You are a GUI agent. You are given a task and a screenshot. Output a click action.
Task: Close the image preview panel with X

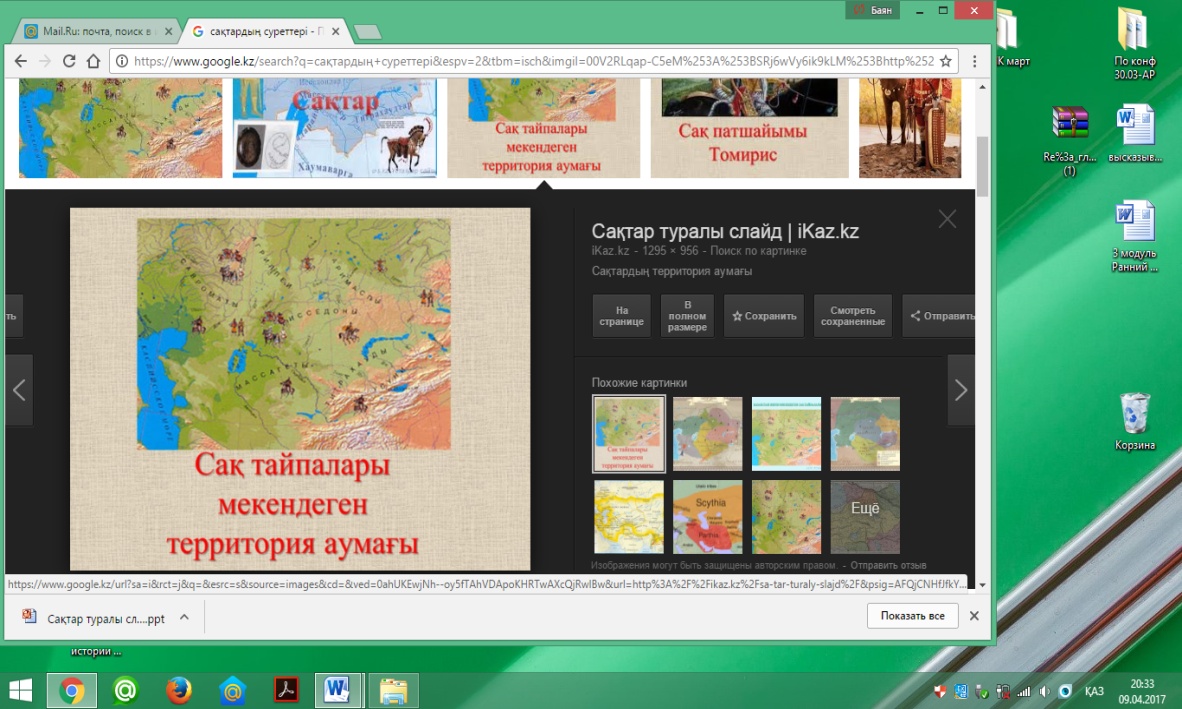(x=947, y=219)
